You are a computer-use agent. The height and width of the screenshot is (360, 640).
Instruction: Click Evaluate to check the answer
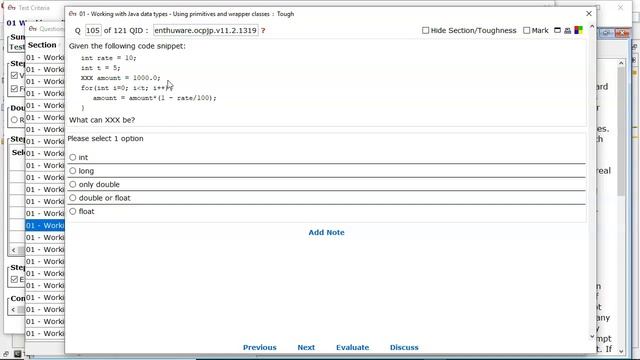tap(353, 347)
